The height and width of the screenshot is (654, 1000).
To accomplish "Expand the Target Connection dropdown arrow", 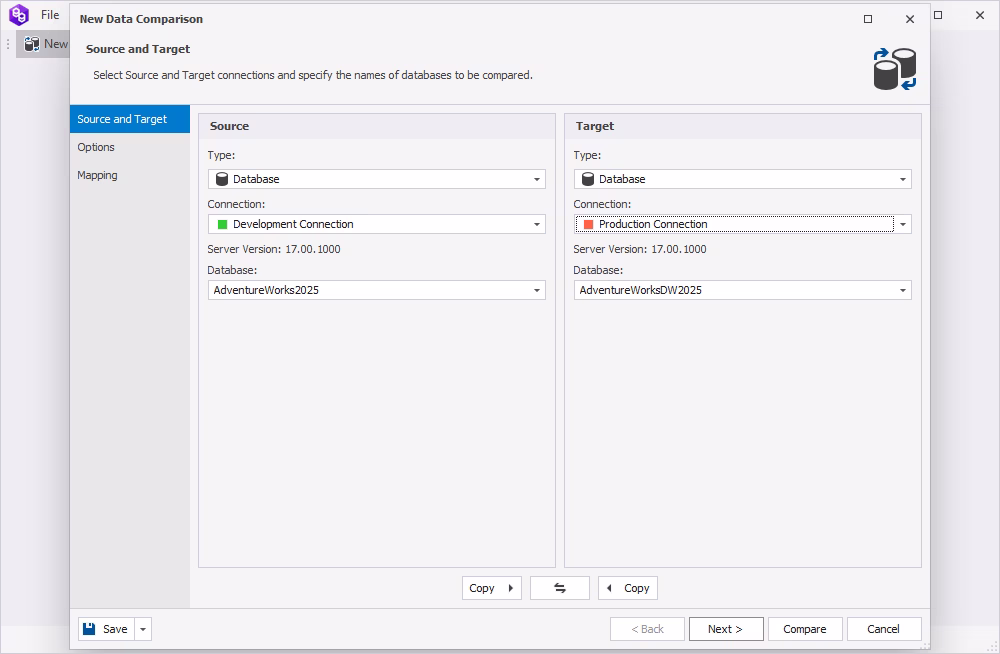I will click(x=903, y=225).
